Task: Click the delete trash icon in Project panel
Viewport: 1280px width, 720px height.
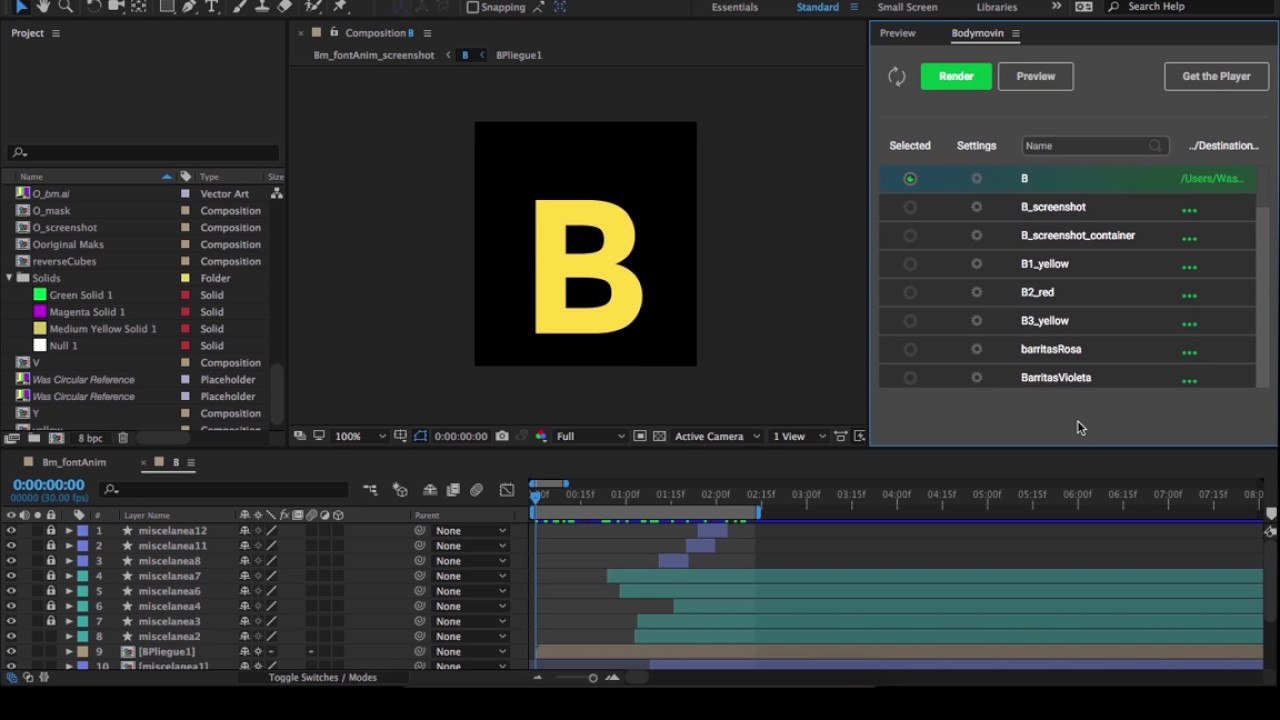Action: pos(123,438)
